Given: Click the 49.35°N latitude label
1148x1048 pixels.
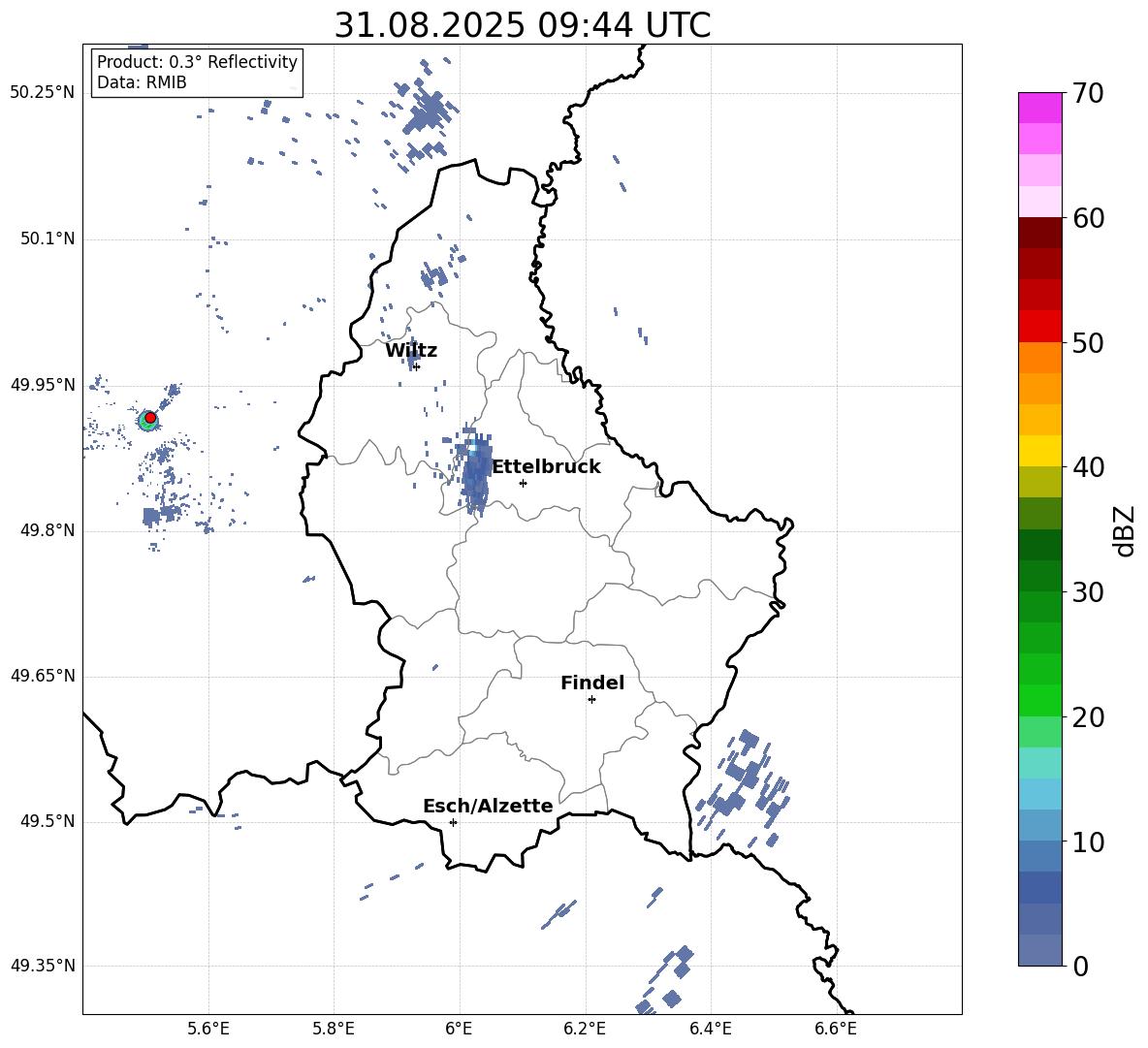Looking at the screenshot, I should click(43, 966).
